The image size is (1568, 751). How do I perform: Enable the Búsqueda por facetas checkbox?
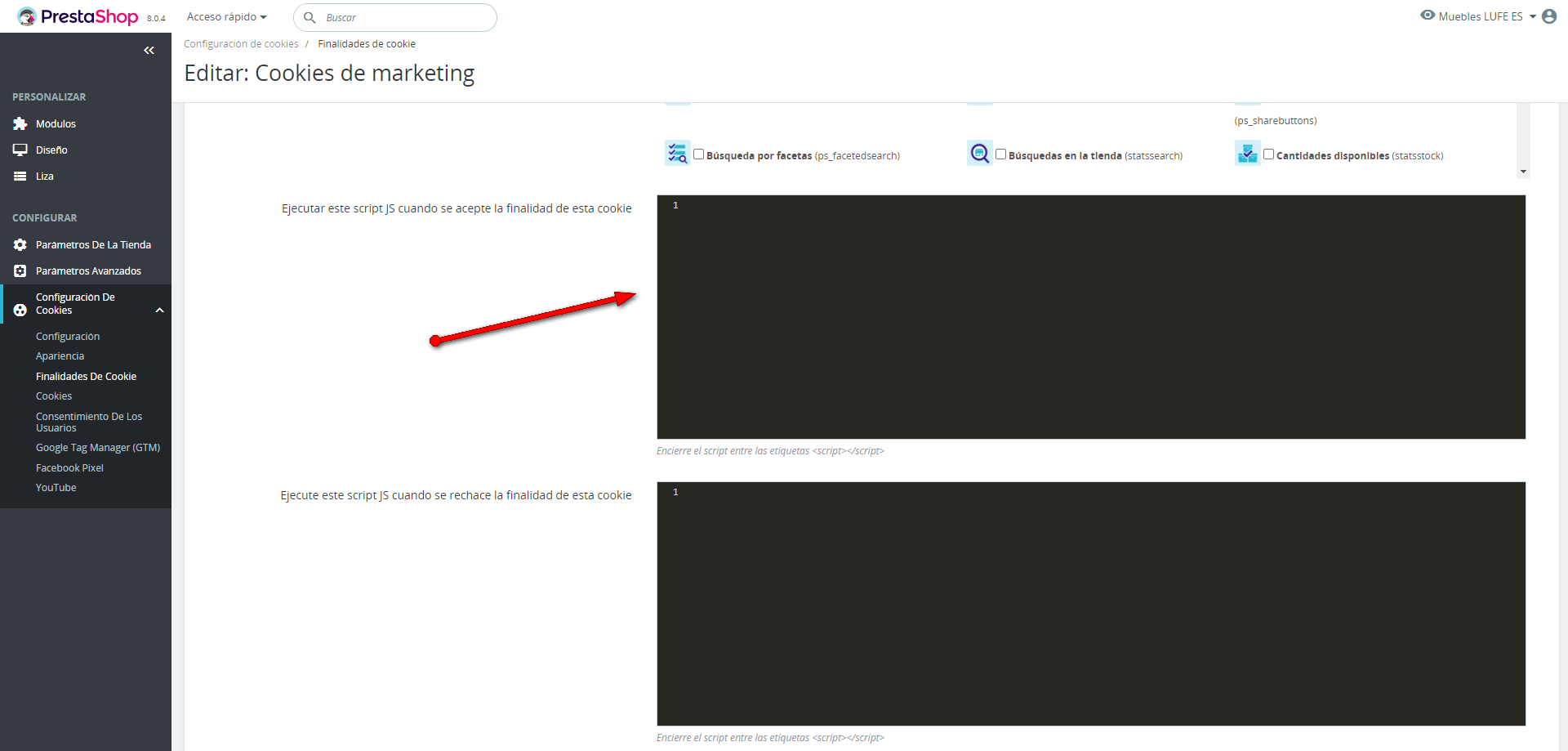pyautogui.click(x=699, y=154)
